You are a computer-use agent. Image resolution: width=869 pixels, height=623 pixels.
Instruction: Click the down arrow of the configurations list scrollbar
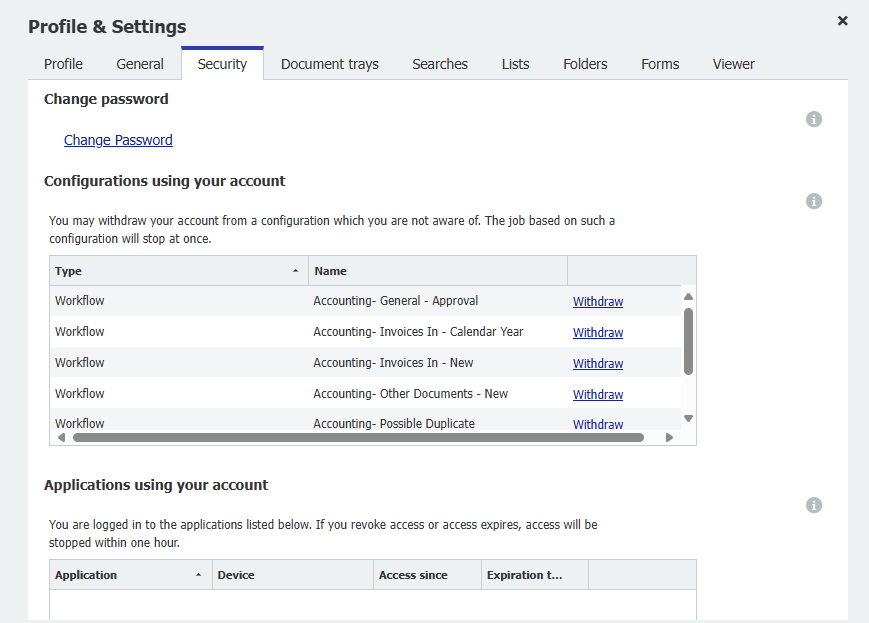687,418
